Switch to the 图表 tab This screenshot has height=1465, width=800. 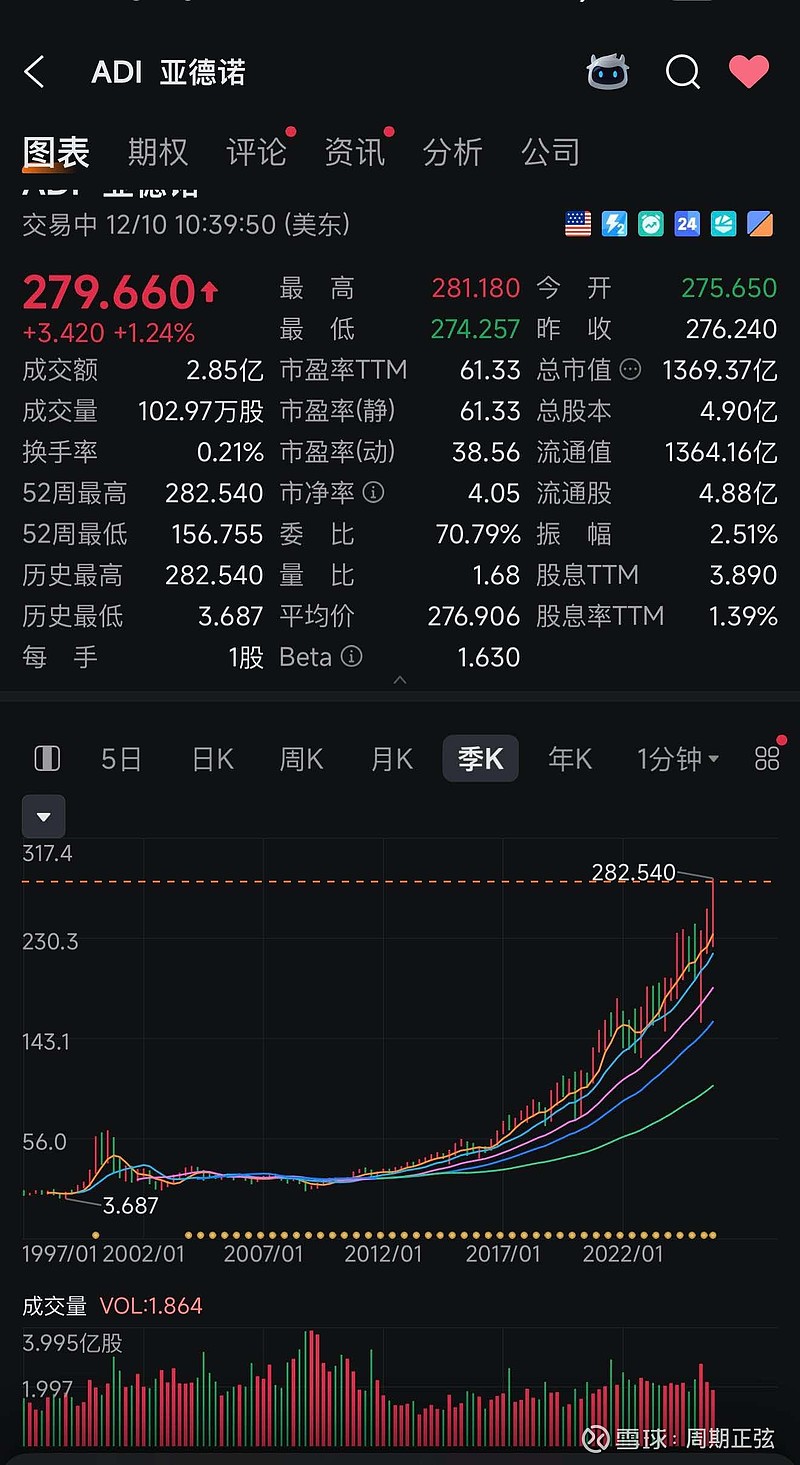point(56,152)
